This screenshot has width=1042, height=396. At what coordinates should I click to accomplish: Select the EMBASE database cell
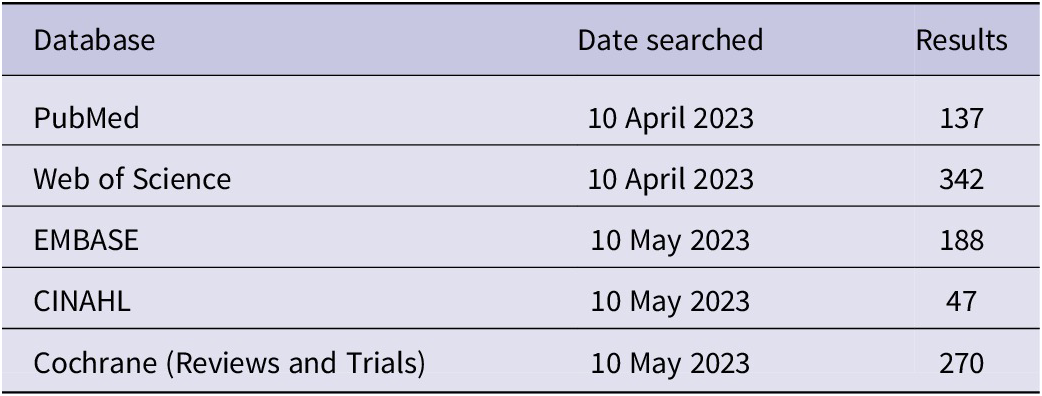tap(86, 240)
